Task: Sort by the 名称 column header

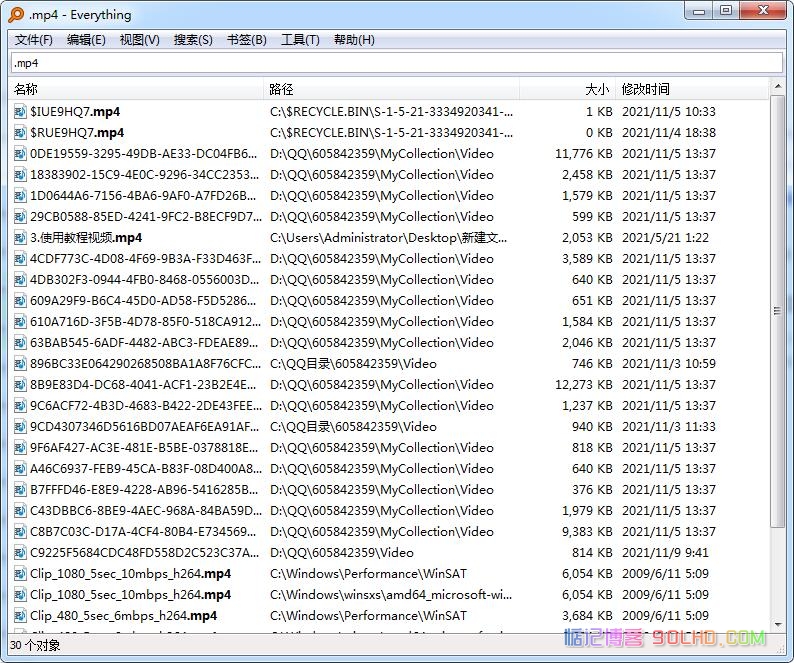Action: (x=137, y=89)
